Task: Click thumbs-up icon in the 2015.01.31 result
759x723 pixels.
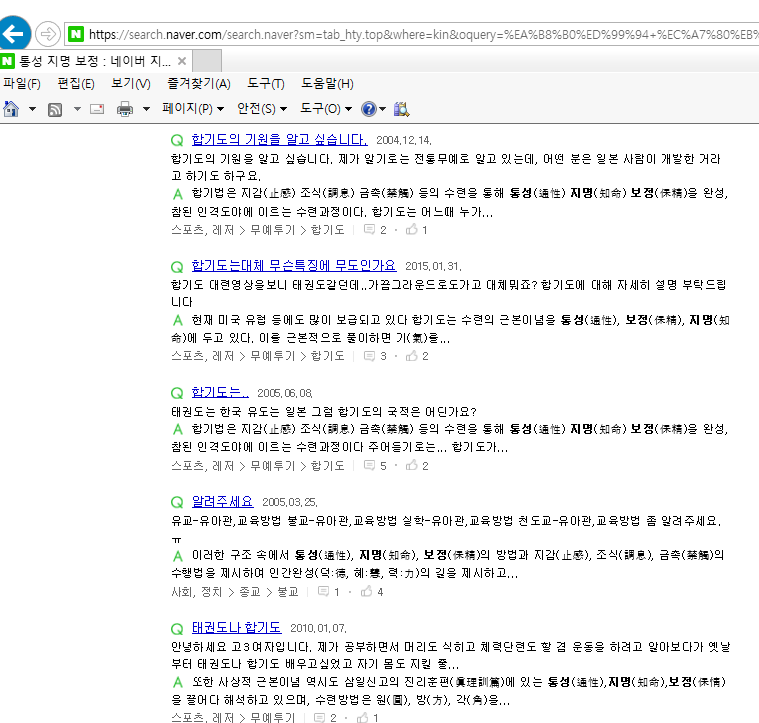Action: click(x=412, y=356)
